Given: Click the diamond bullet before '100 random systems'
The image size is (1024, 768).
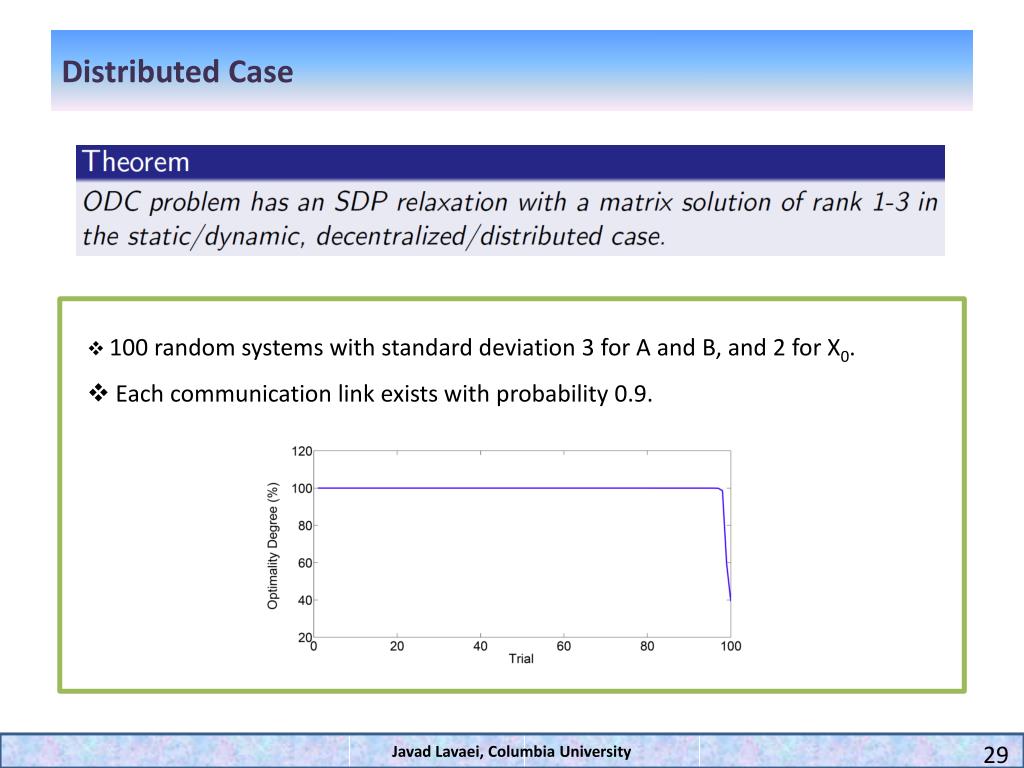Looking at the screenshot, I should 95,349.
